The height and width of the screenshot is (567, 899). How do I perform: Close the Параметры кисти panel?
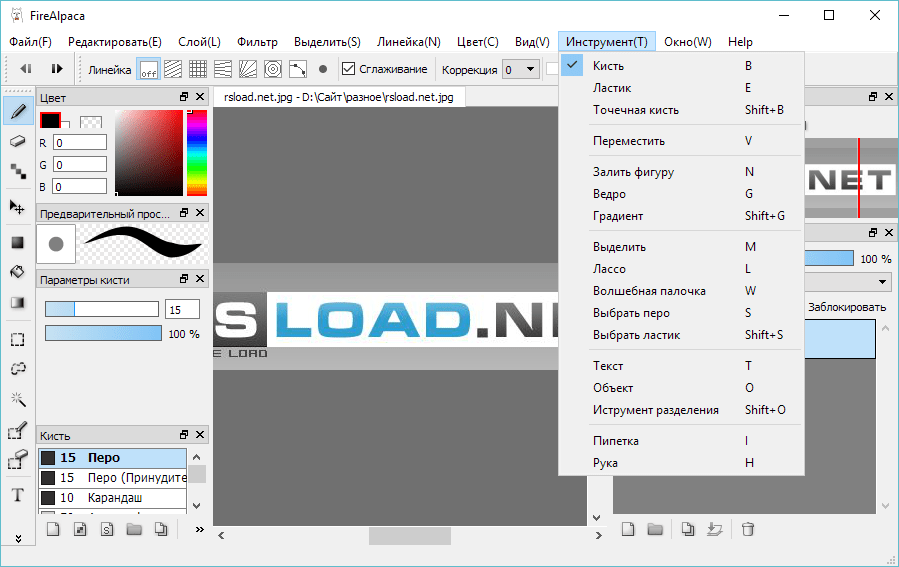[x=200, y=279]
